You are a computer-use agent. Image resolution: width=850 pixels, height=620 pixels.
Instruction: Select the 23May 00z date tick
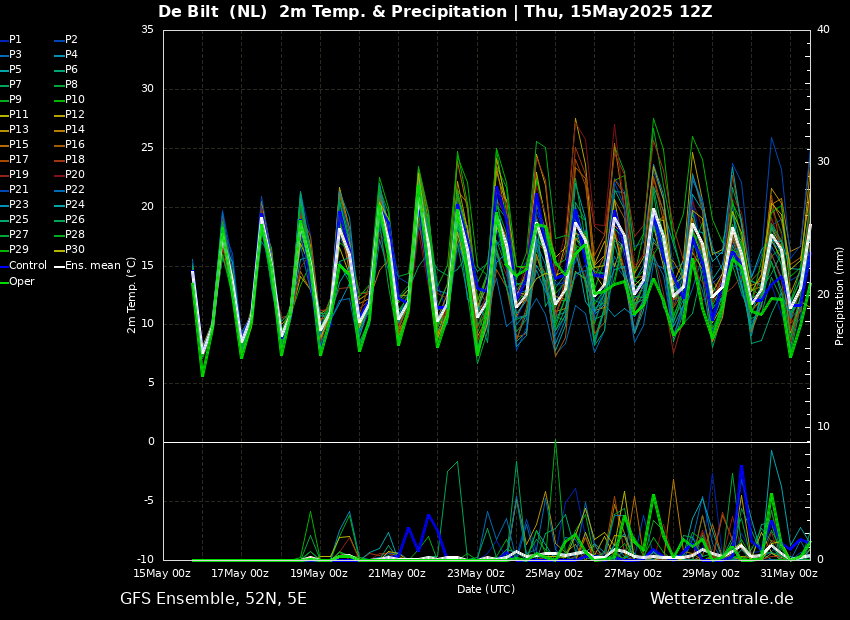coord(476,573)
